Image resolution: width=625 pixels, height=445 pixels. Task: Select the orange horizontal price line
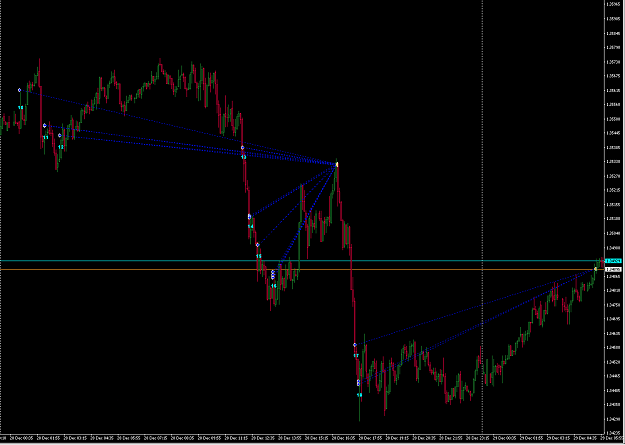(x=302, y=270)
